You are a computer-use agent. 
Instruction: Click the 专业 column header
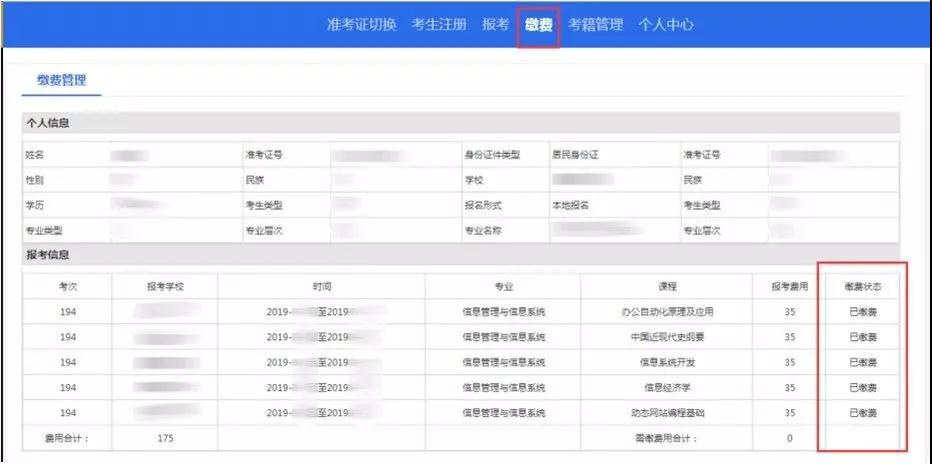click(504, 286)
